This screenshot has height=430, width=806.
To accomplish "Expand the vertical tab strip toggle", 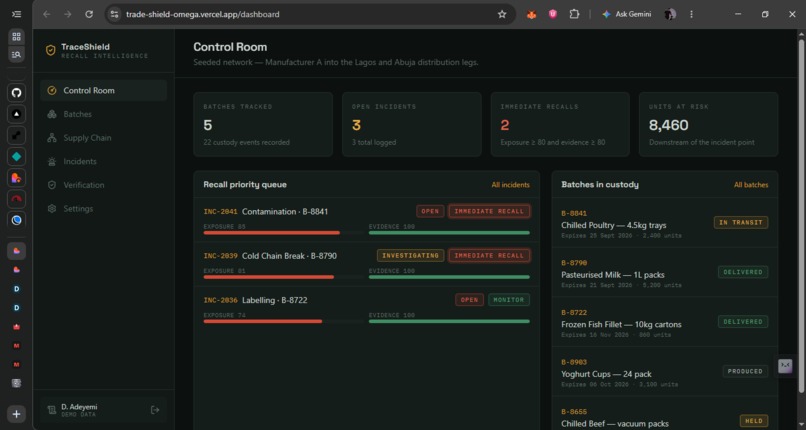I will click(x=16, y=14).
